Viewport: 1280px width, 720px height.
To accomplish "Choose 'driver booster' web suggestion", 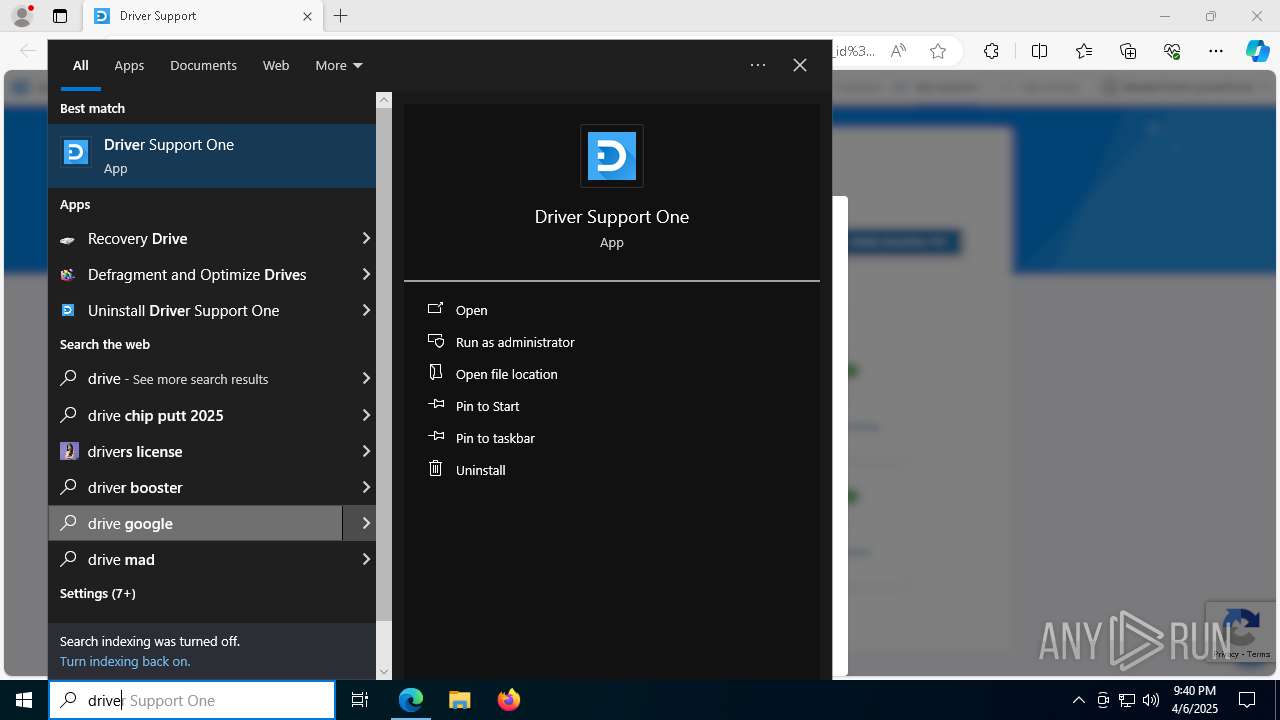I will (x=196, y=487).
